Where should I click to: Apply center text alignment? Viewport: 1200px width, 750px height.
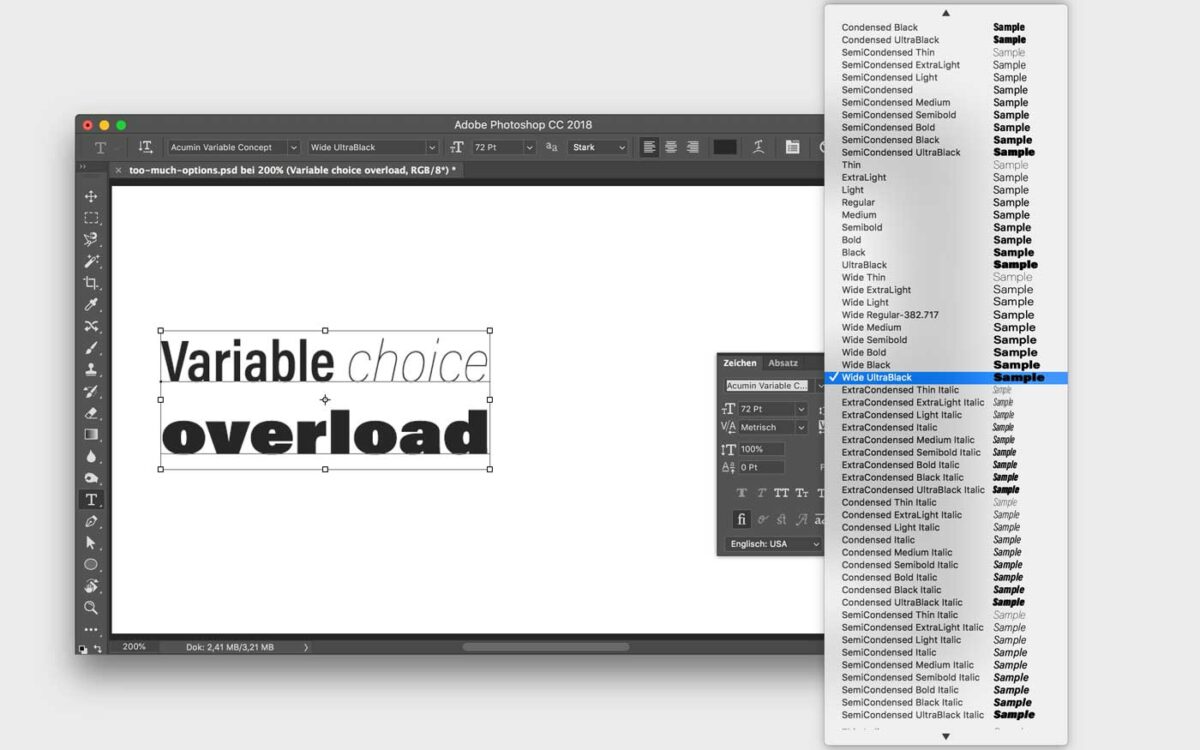tap(671, 147)
